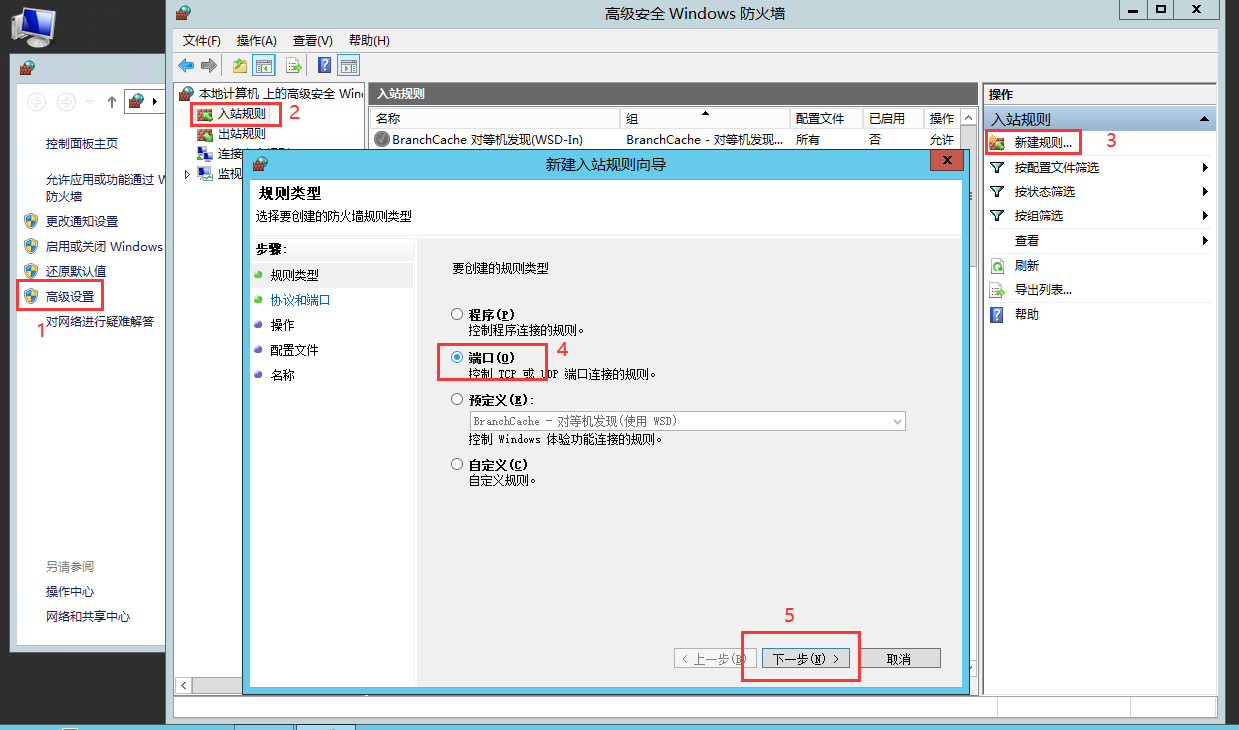The image size is (1239, 730).
Task: Open the 允许应用或功能通过 firewall link
Action: click(x=105, y=188)
